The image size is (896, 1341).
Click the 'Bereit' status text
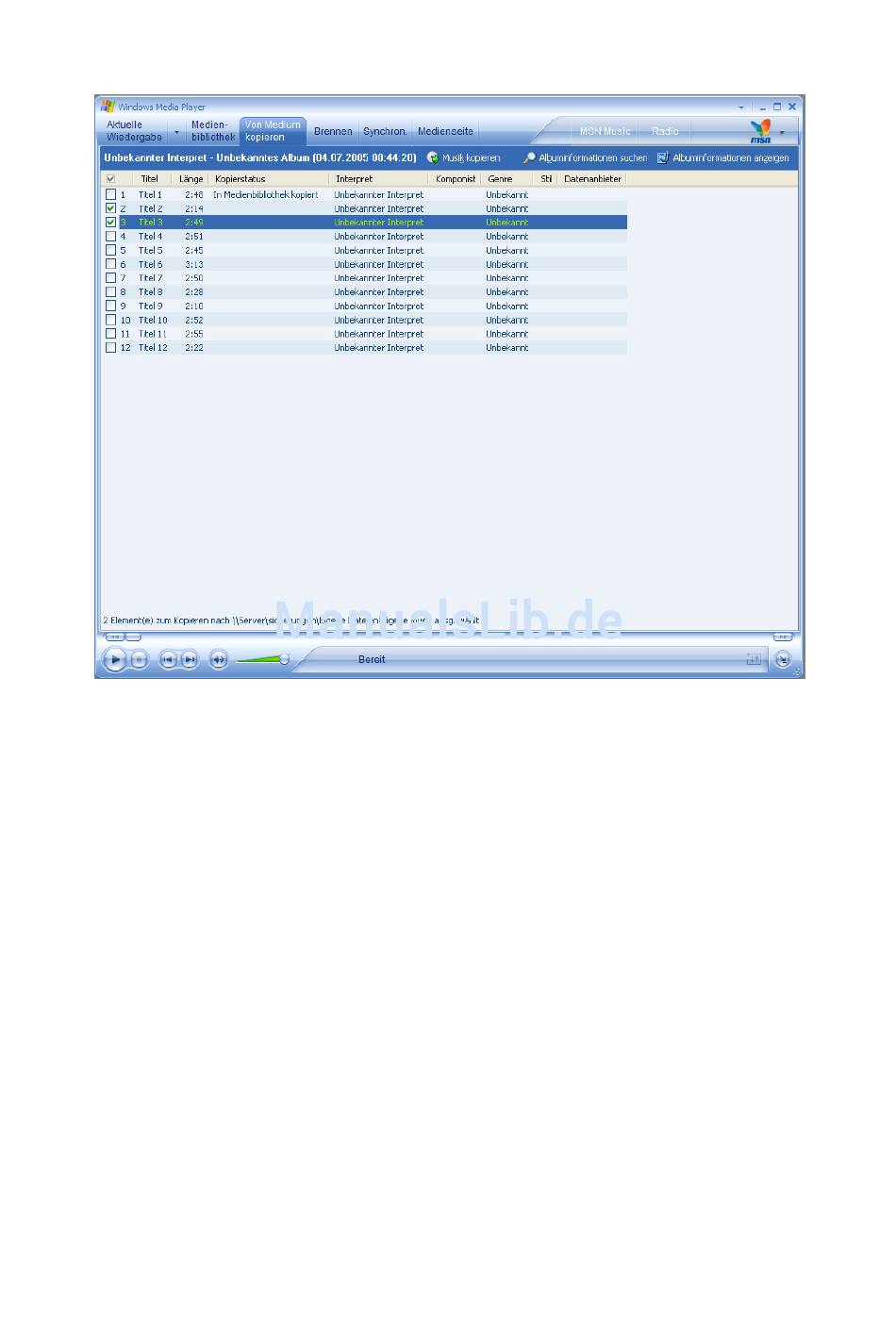pos(372,660)
